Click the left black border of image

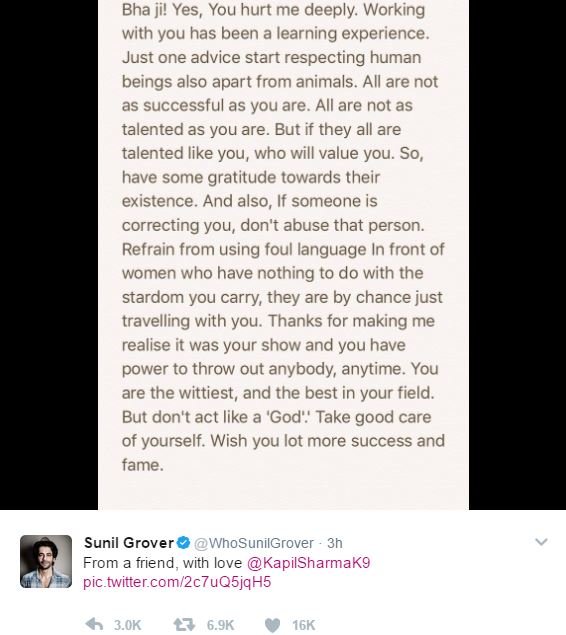pos(49,255)
